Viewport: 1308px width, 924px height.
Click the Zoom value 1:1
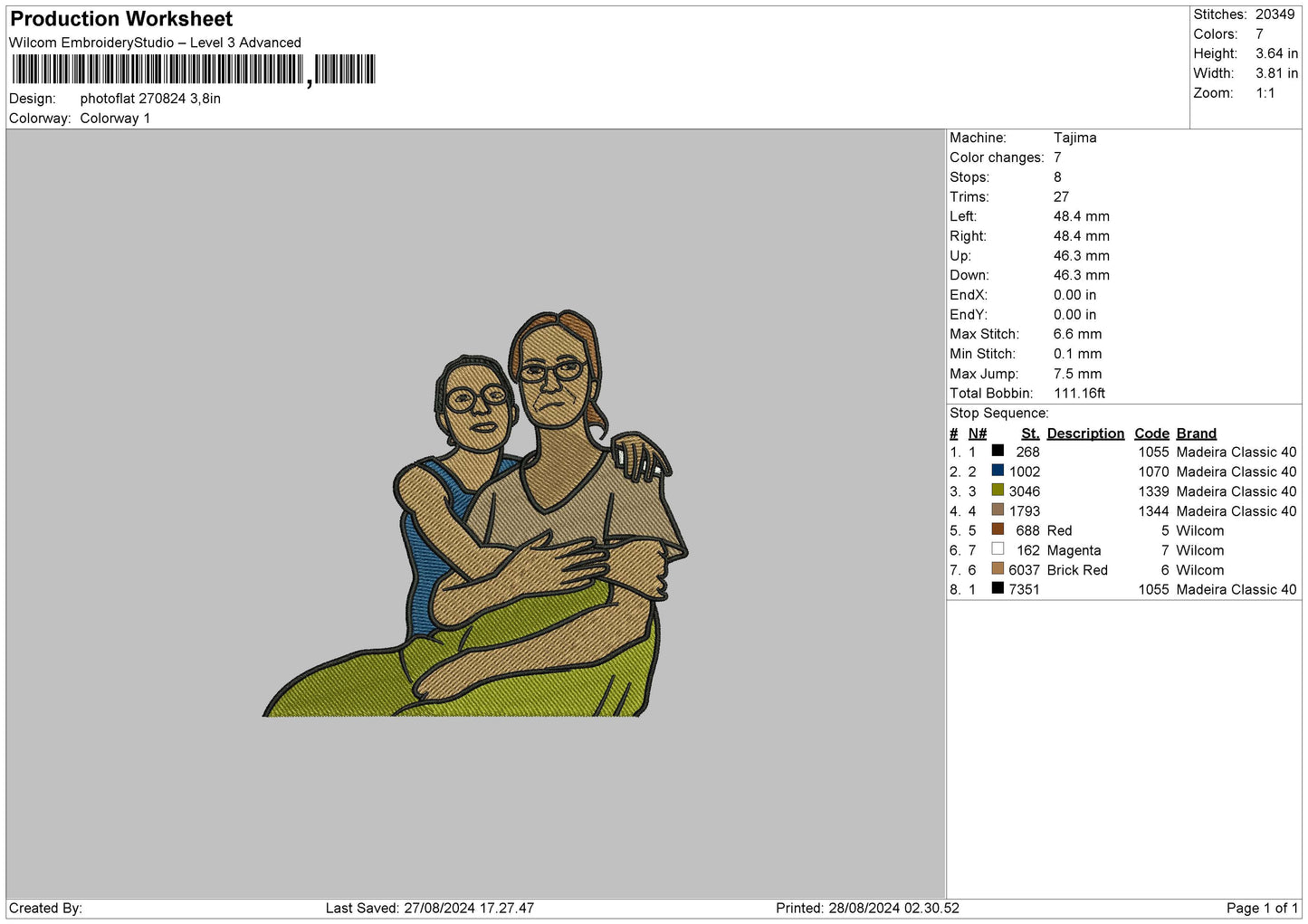tap(1265, 93)
